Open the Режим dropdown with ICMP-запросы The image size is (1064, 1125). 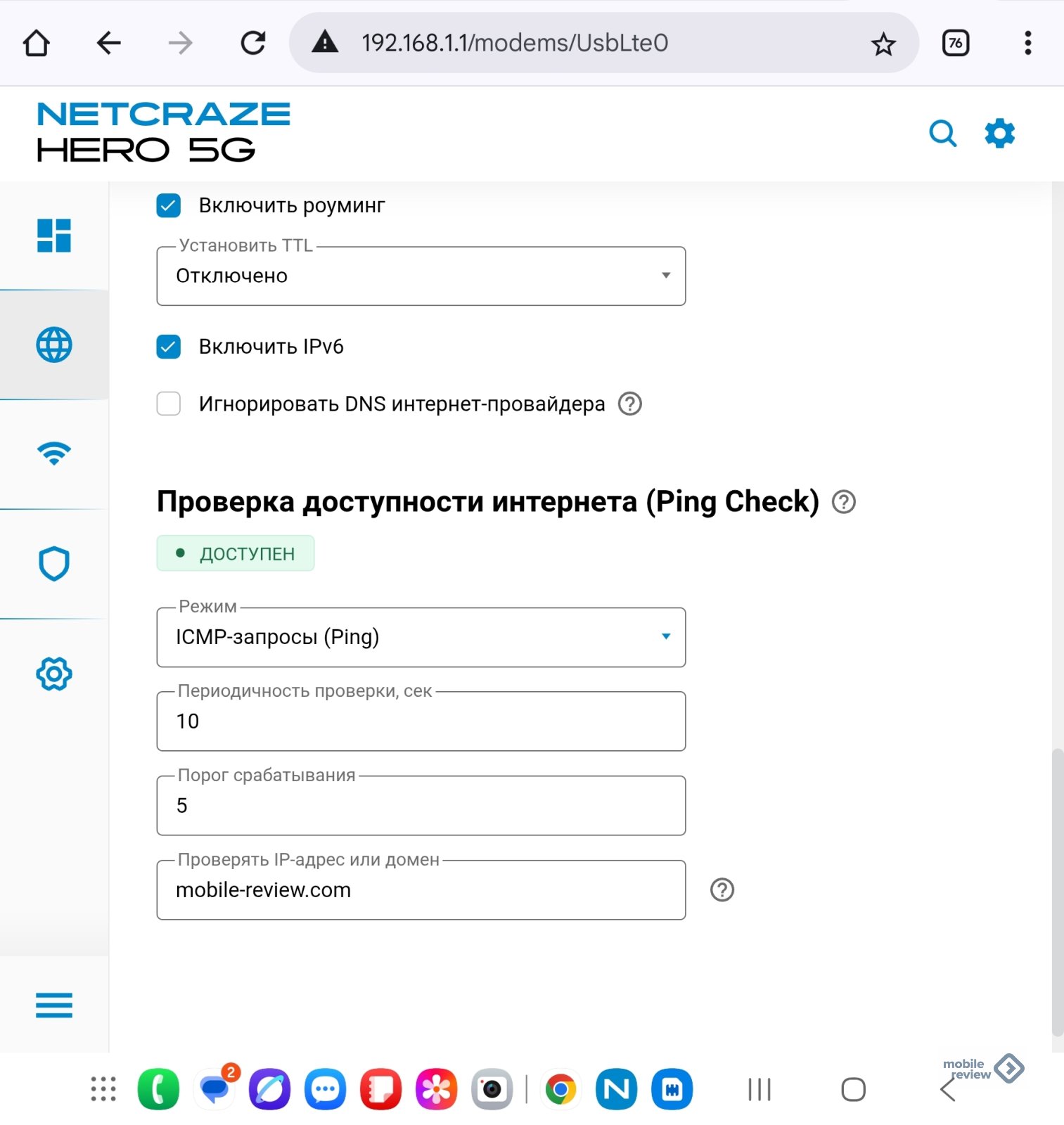421,637
